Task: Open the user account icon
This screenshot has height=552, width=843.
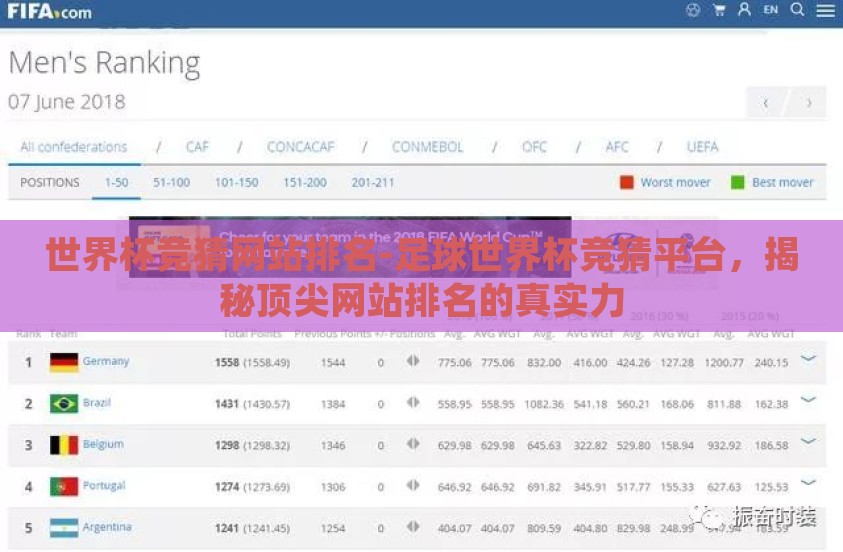Action: 744,10
